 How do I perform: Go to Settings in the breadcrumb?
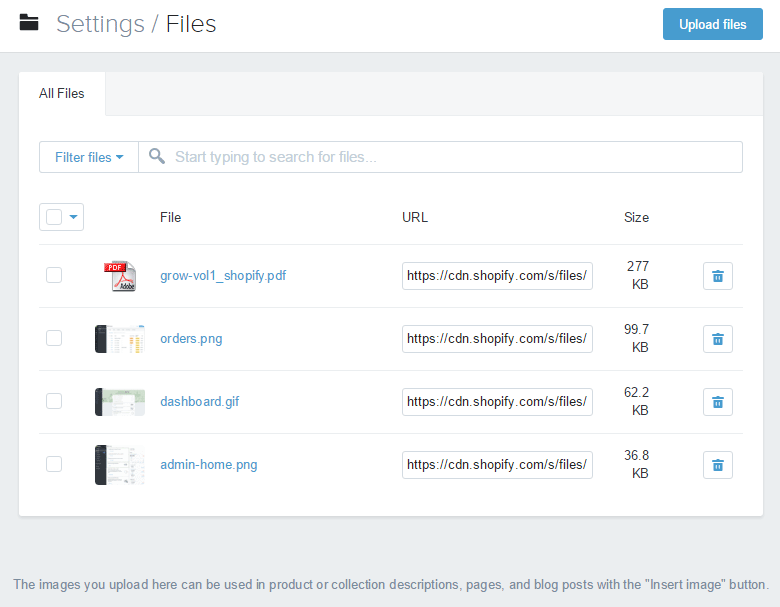(x=101, y=24)
